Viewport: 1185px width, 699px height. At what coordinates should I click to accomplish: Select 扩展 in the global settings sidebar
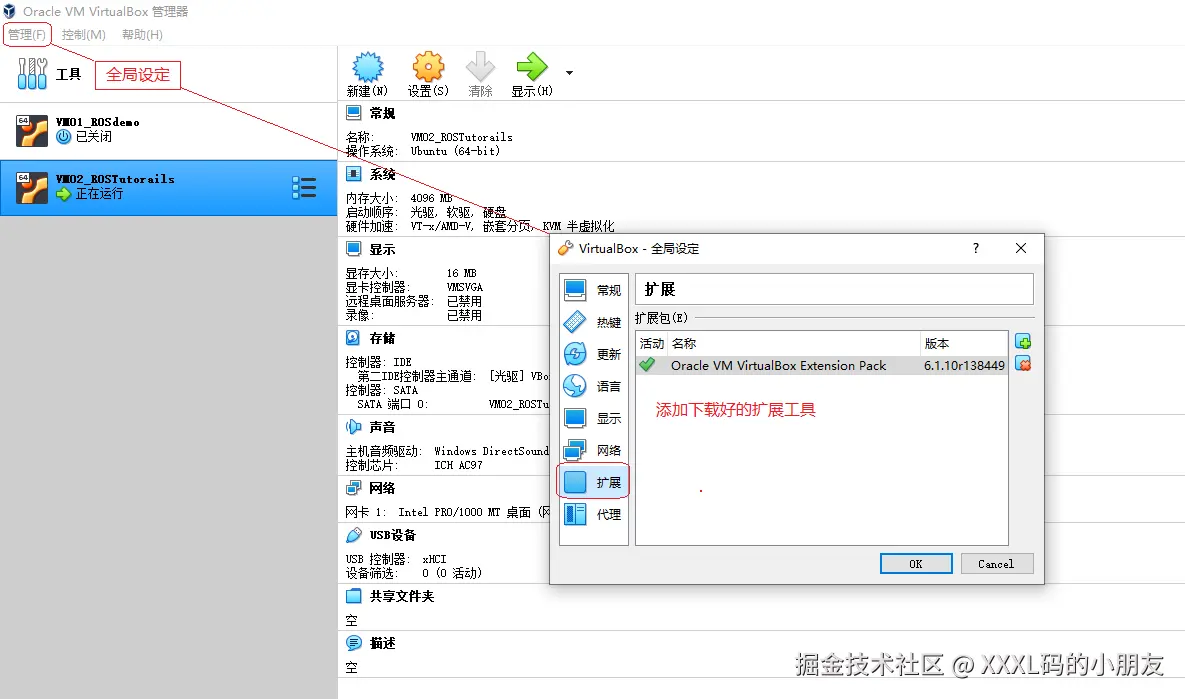(594, 482)
